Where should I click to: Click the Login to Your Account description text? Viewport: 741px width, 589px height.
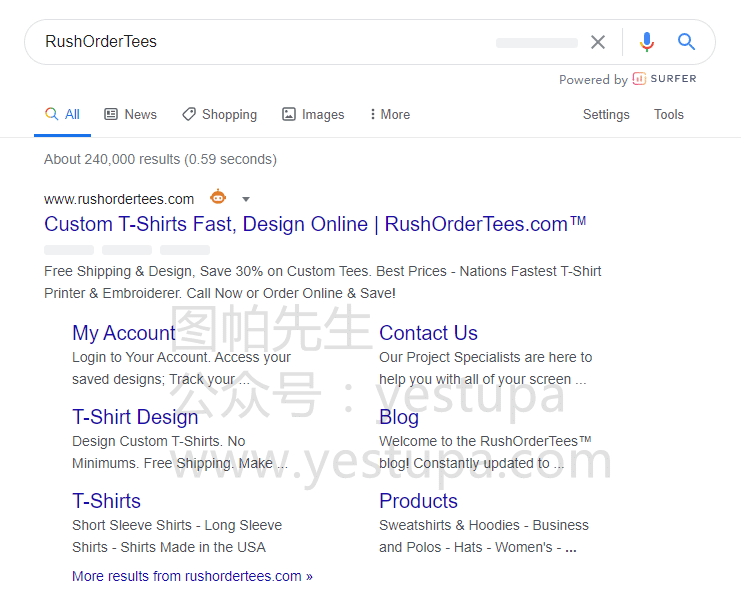tap(181, 368)
